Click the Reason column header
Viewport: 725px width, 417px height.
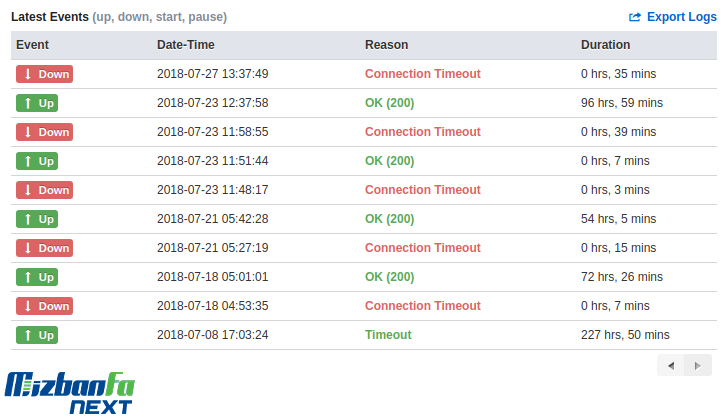tap(387, 45)
